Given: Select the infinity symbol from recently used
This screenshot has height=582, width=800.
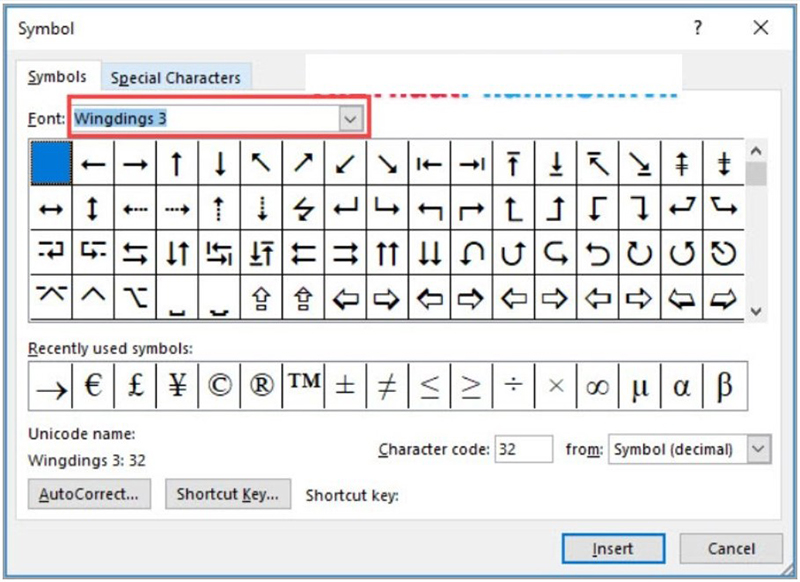Looking at the screenshot, I should (597, 386).
